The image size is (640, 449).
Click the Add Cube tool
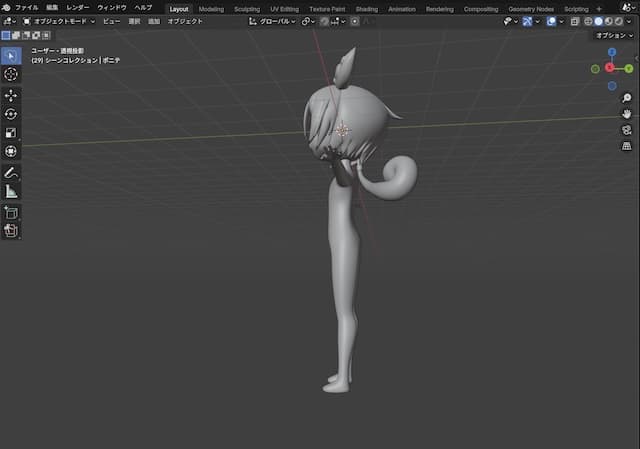(11, 213)
